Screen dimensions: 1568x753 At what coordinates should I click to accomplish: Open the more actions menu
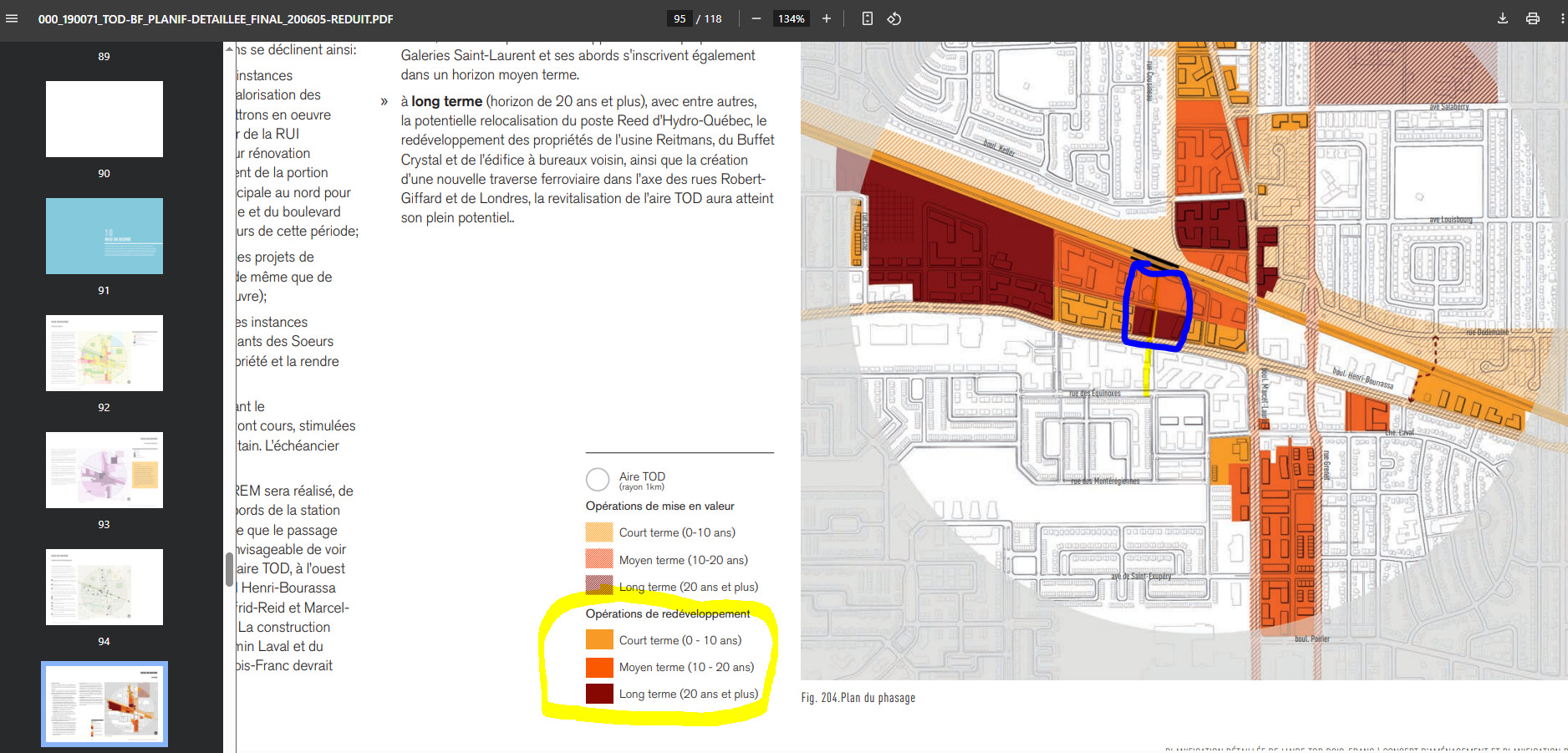pyautogui.click(x=1562, y=18)
